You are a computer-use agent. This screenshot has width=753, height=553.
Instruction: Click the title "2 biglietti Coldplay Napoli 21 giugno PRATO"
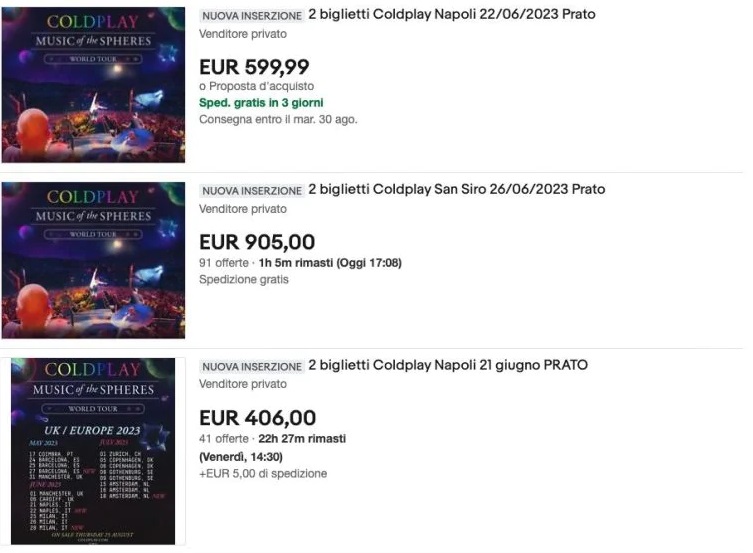(447, 365)
